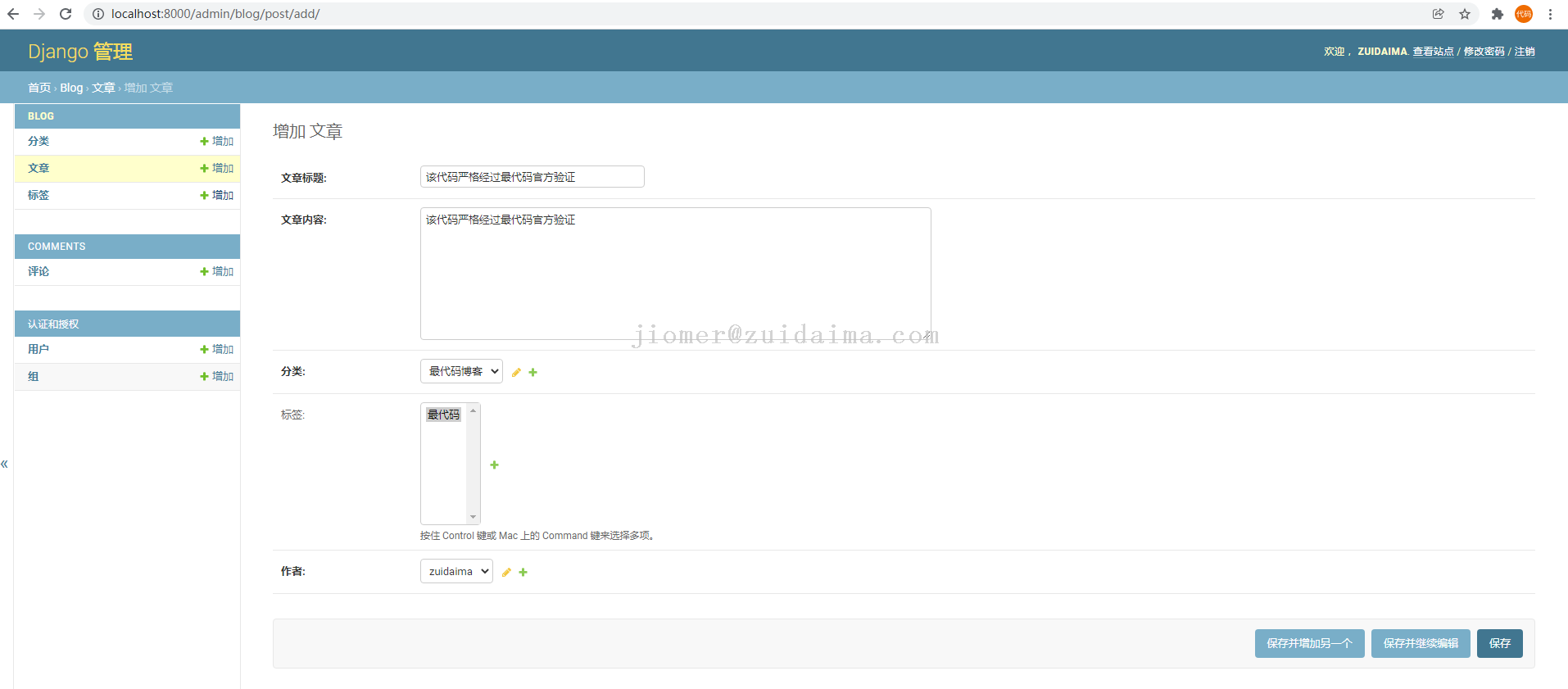
Task: Open 文章 in the BLOG sidebar
Action: point(39,168)
